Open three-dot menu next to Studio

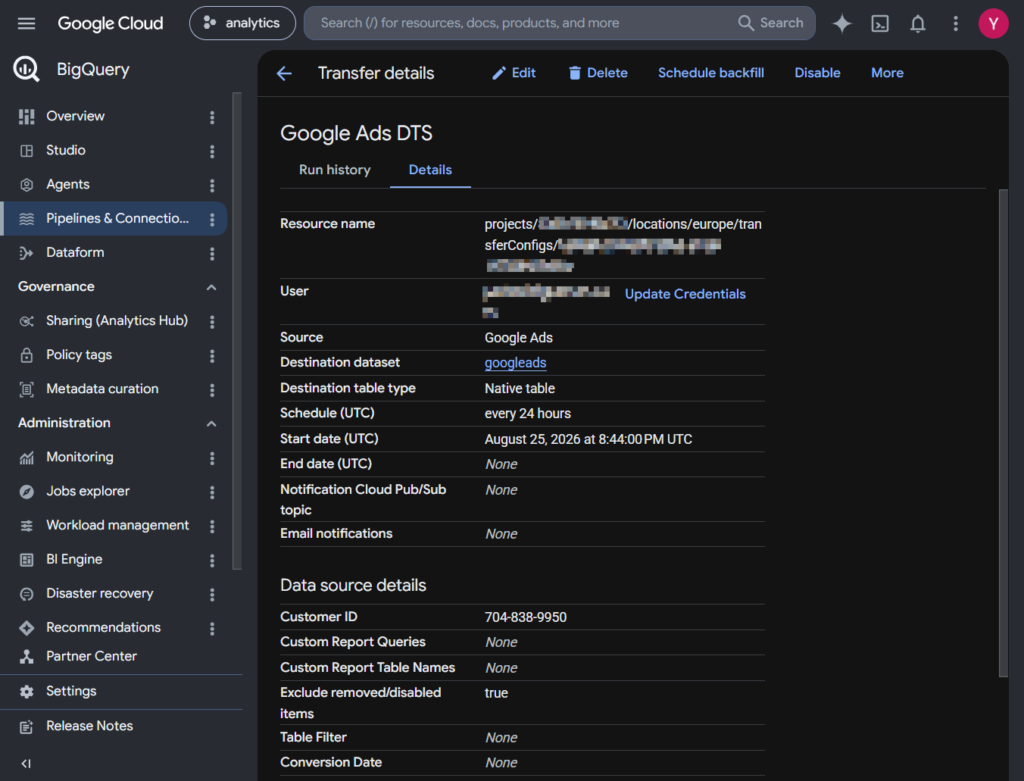point(212,151)
